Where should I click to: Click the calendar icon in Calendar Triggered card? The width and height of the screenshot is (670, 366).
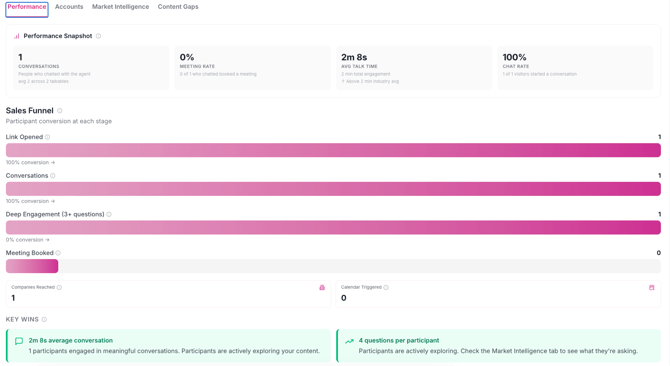[x=652, y=287]
